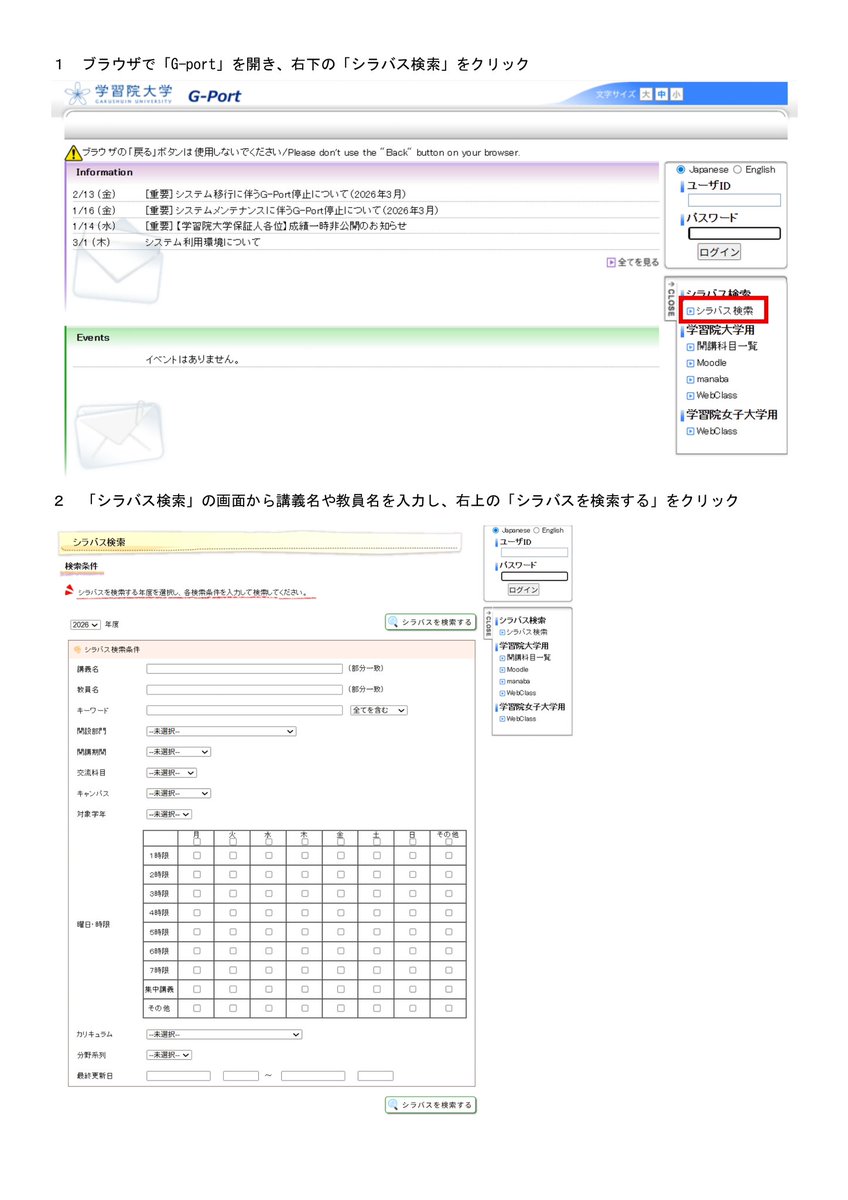848x1200 pixels.
Task: Focus the キーワード input field
Action: point(245,710)
